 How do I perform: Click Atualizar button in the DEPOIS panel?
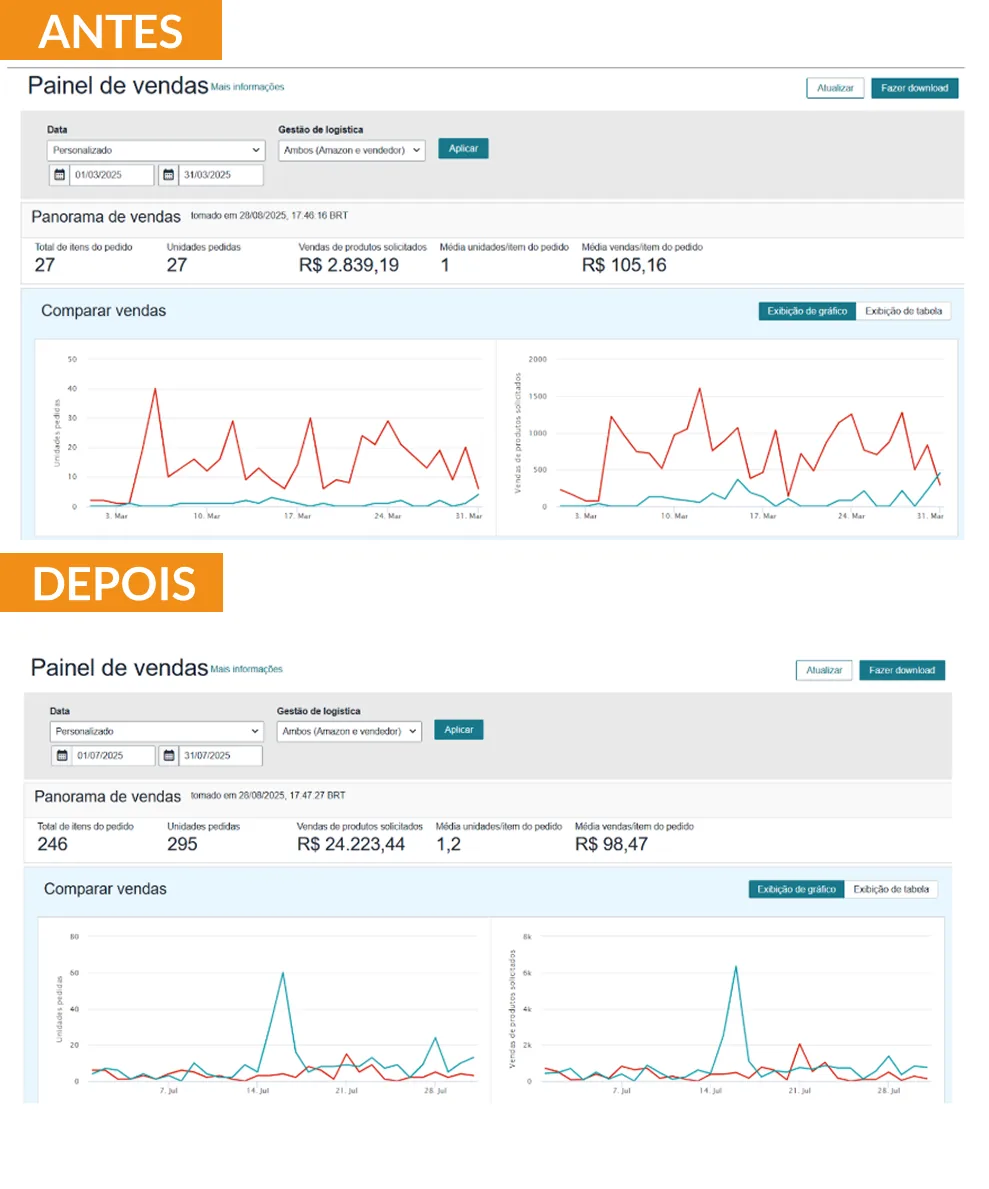pos(823,670)
